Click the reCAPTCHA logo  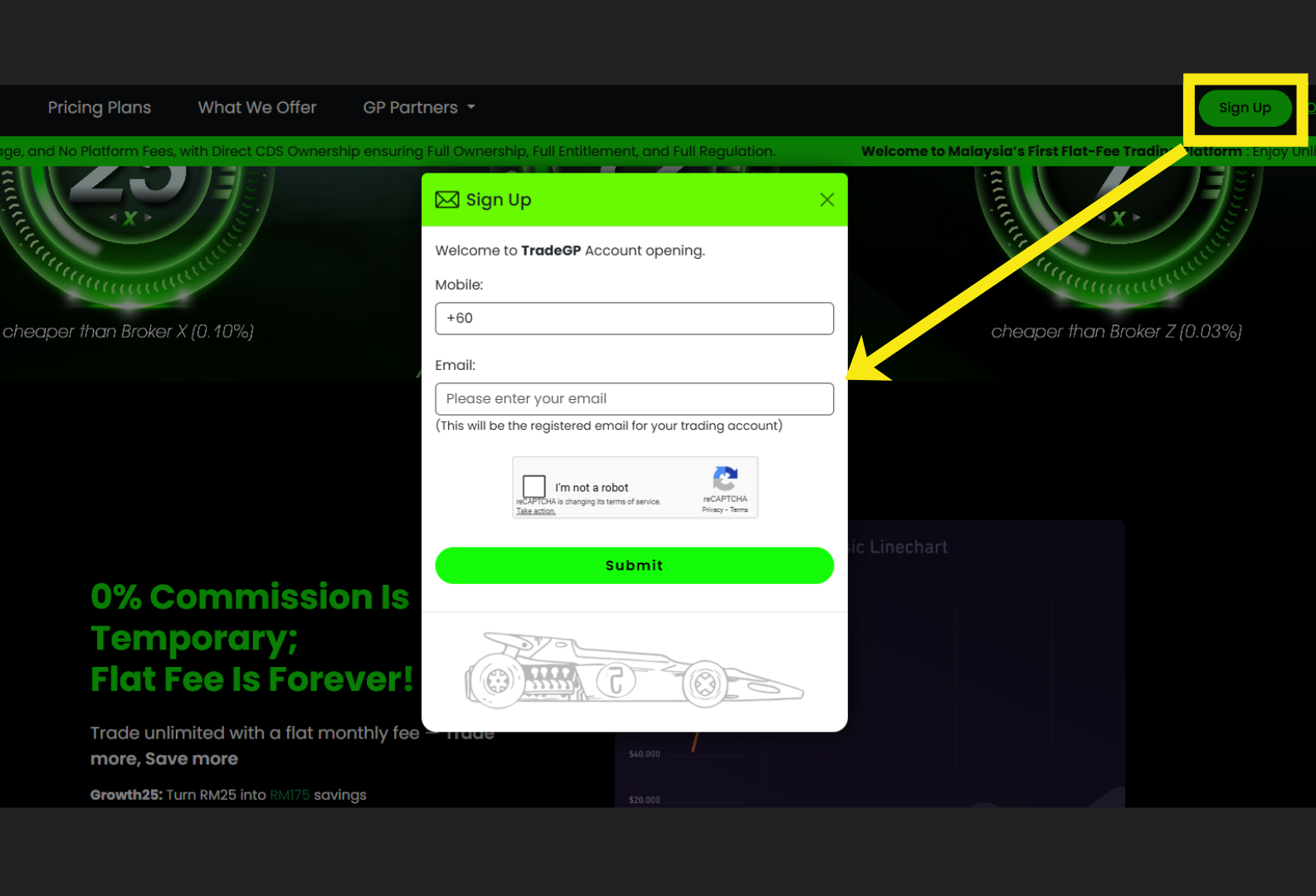(725, 479)
